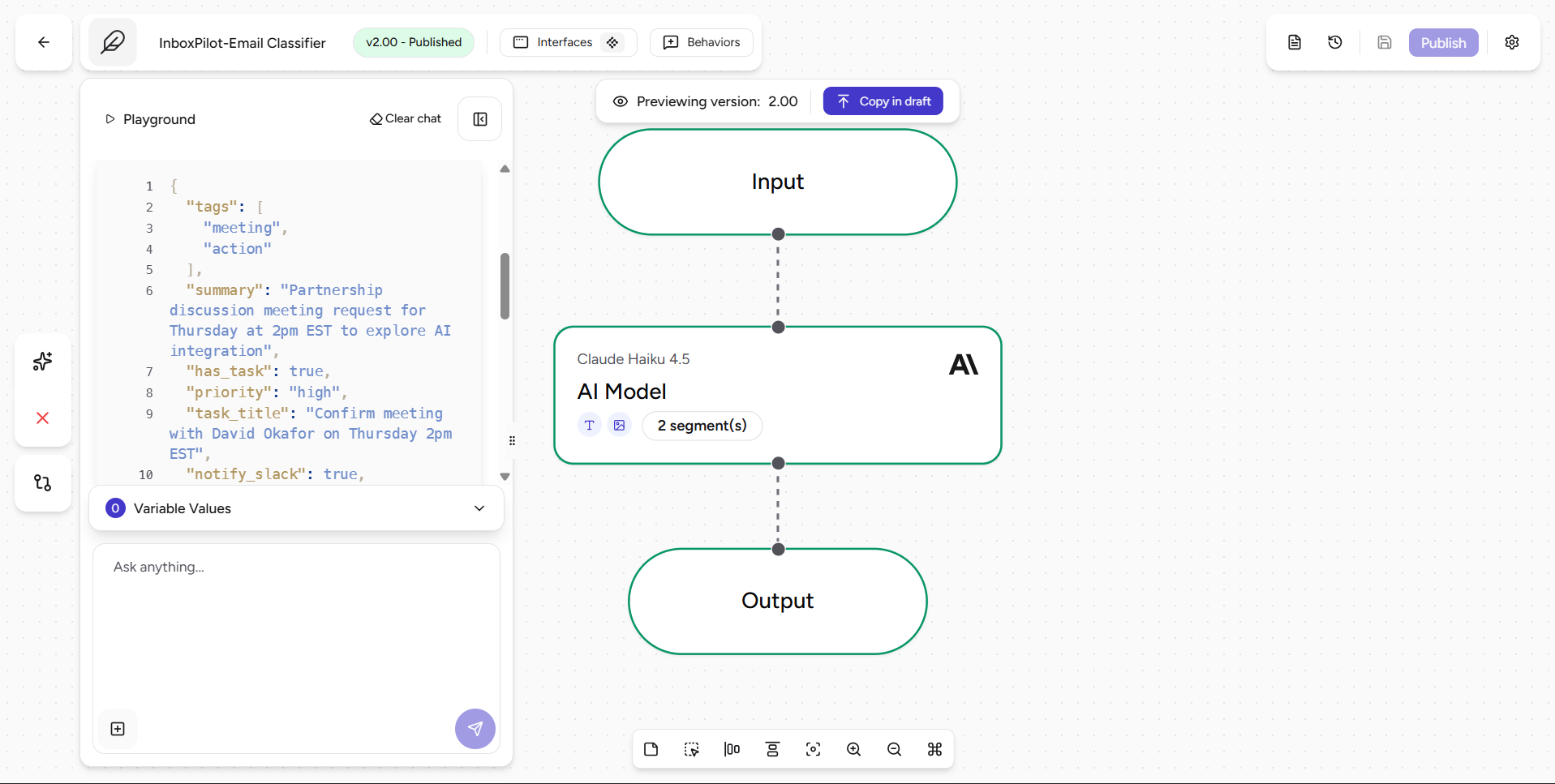Screen dimensions: 1555x784
Task: Zoom in on the canvas
Action: [854, 749]
